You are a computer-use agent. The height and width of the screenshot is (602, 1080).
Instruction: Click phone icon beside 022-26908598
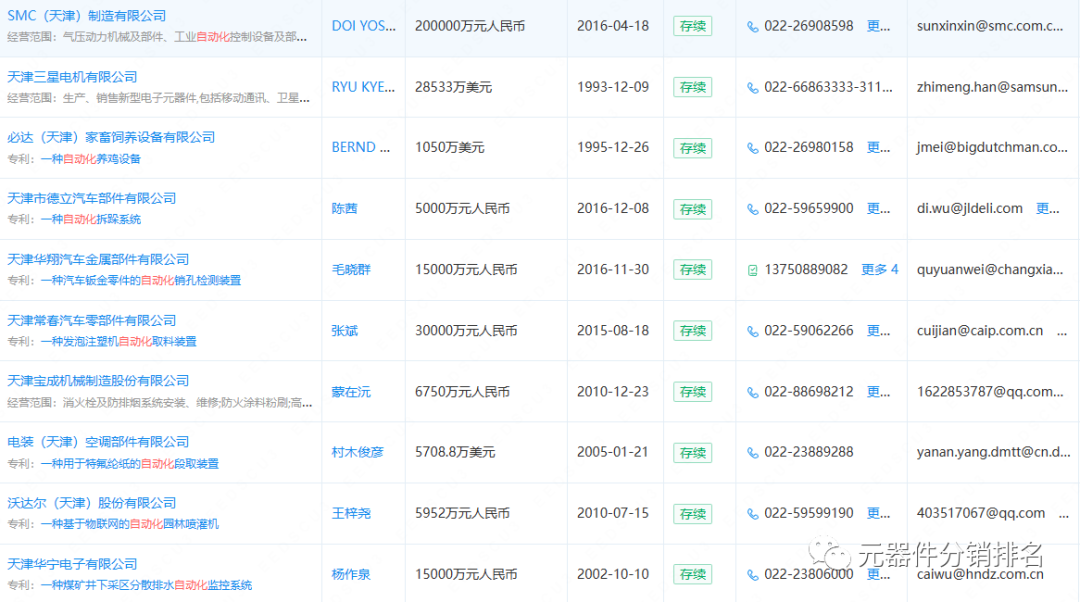coord(753,27)
